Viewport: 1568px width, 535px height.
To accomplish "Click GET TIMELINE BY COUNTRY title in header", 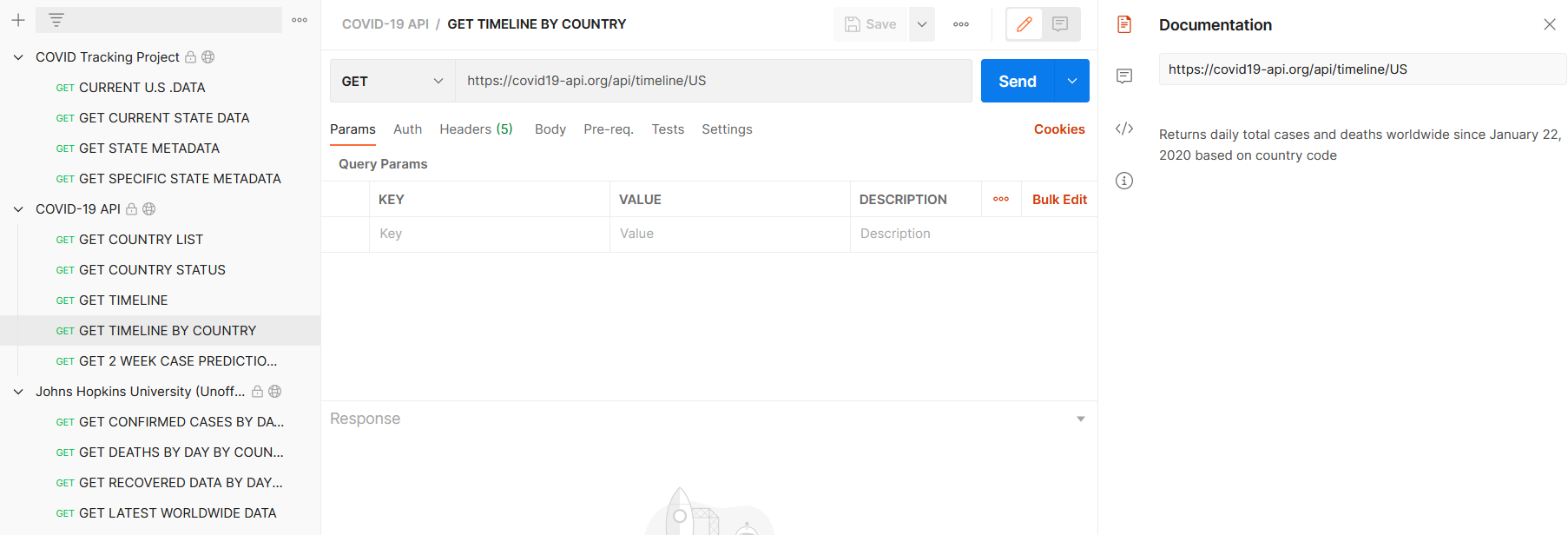I will click(x=537, y=24).
